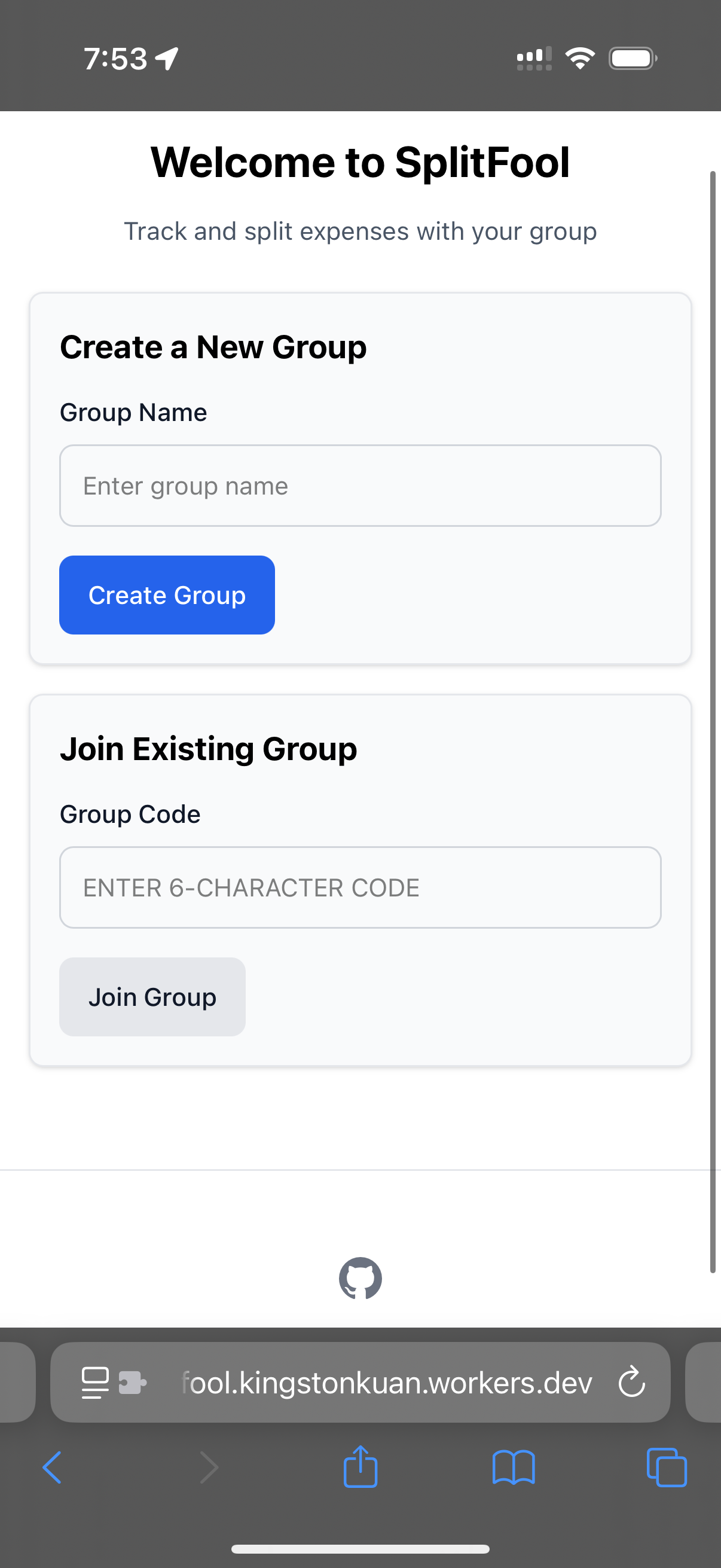Tap the clock time in the status bar
The width and height of the screenshot is (721, 1568).
tap(115, 59)
